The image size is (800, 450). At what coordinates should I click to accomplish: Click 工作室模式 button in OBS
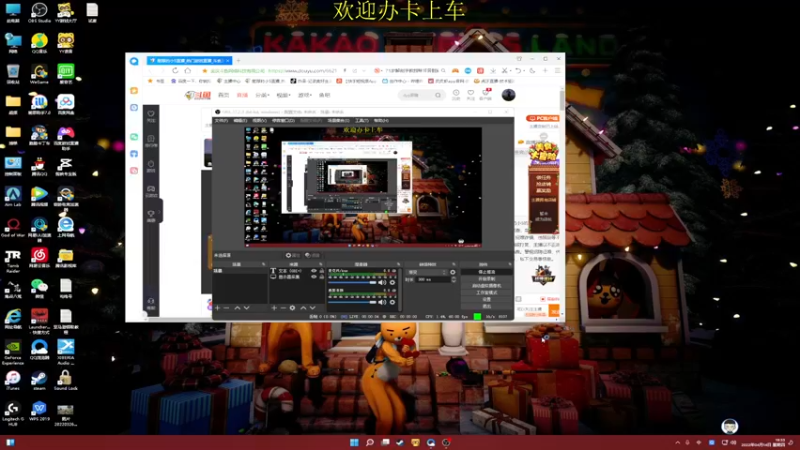(x=487, y=293)
